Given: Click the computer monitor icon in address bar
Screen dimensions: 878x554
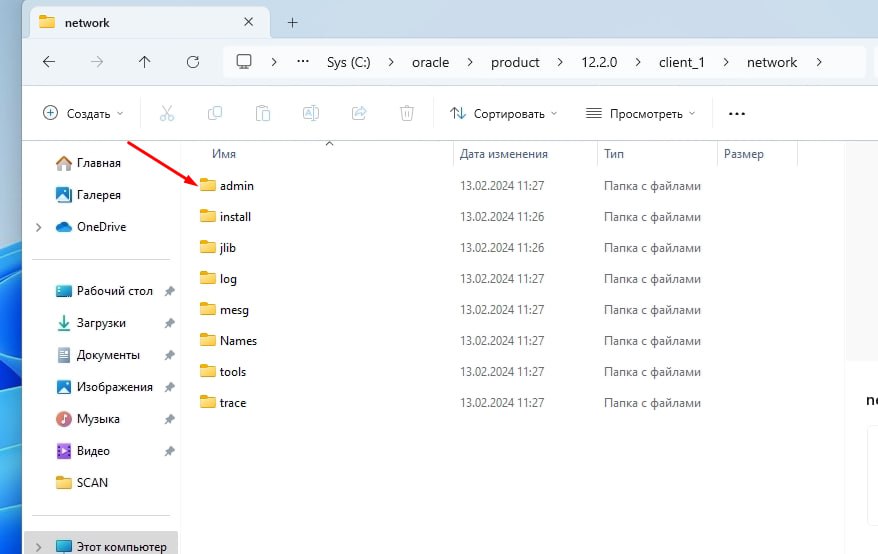Looking at the screenshot, I should 244,62.
